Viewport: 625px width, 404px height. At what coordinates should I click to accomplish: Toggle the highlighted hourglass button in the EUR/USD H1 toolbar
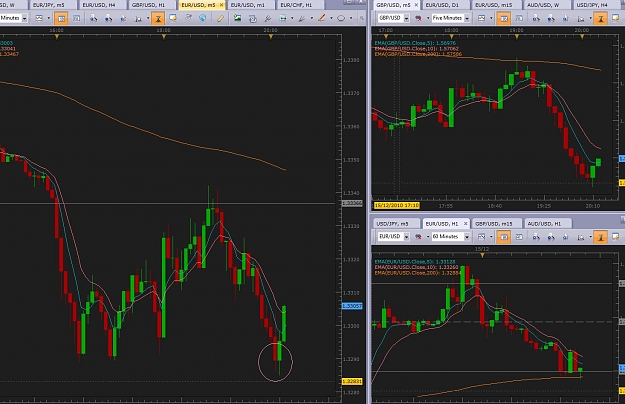[x=601, y=237]
